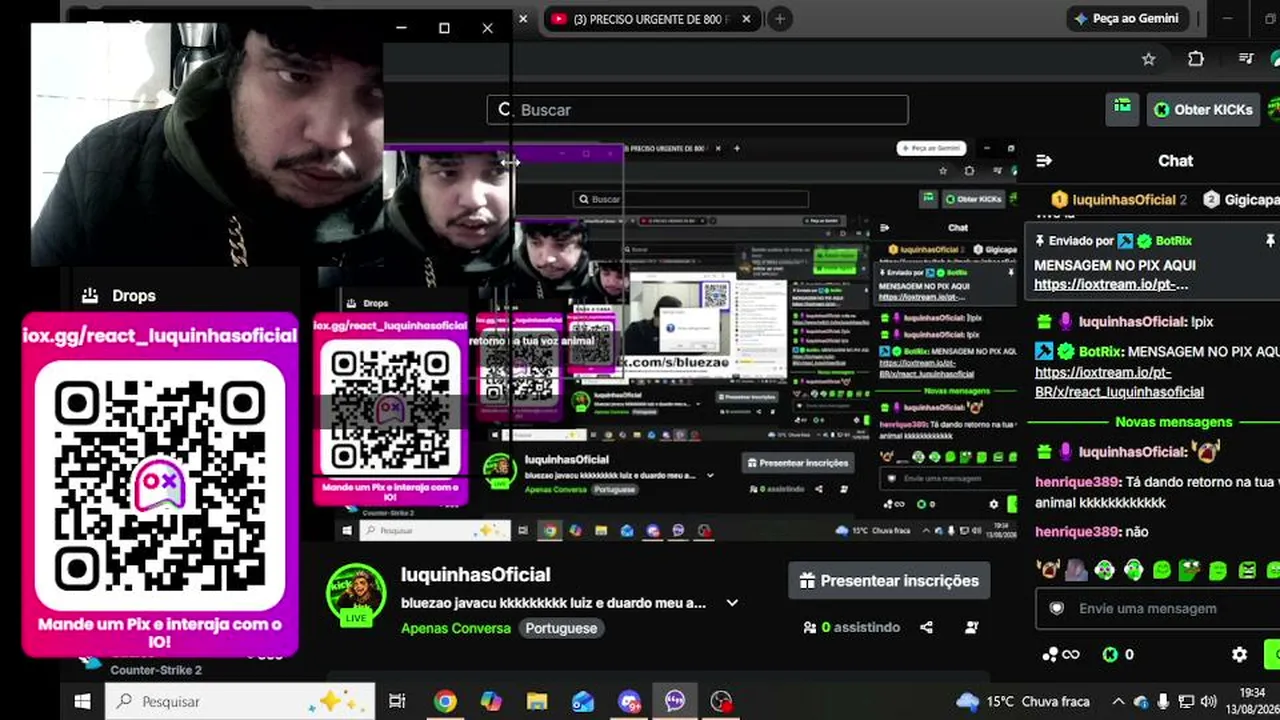Open the BR/x/react_luquinhasoficial chat link
Screen dimensions: 1280x720
(x=1119, y=392)
